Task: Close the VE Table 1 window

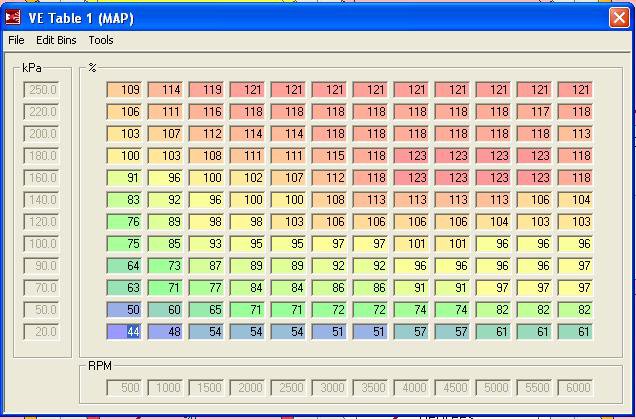Action: click(x=618, y=17)
